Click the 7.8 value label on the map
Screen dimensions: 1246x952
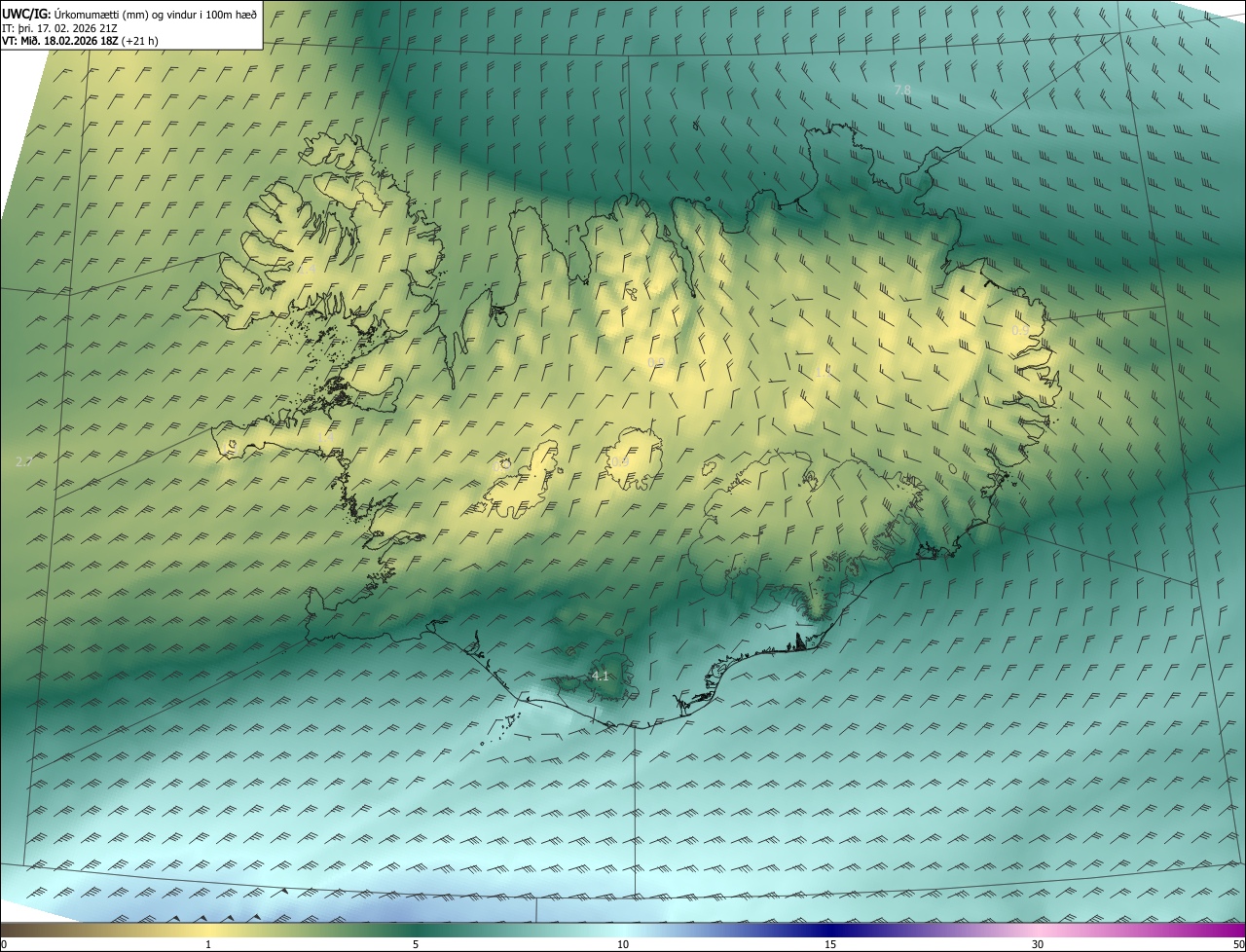point(902,90)
